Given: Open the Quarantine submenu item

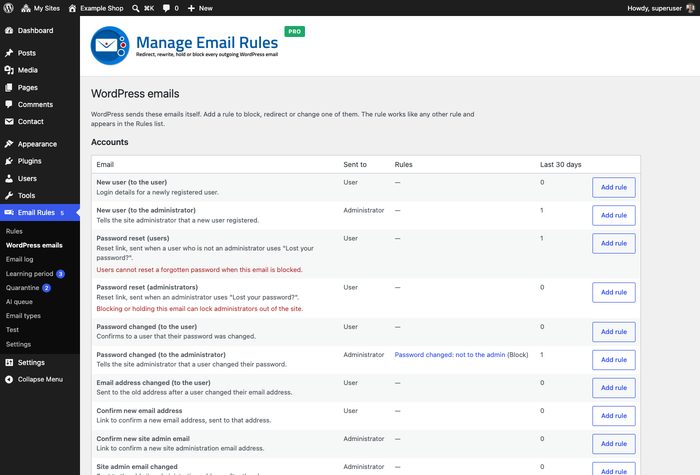Looking at the screenshot, I should tap(23, 288).
